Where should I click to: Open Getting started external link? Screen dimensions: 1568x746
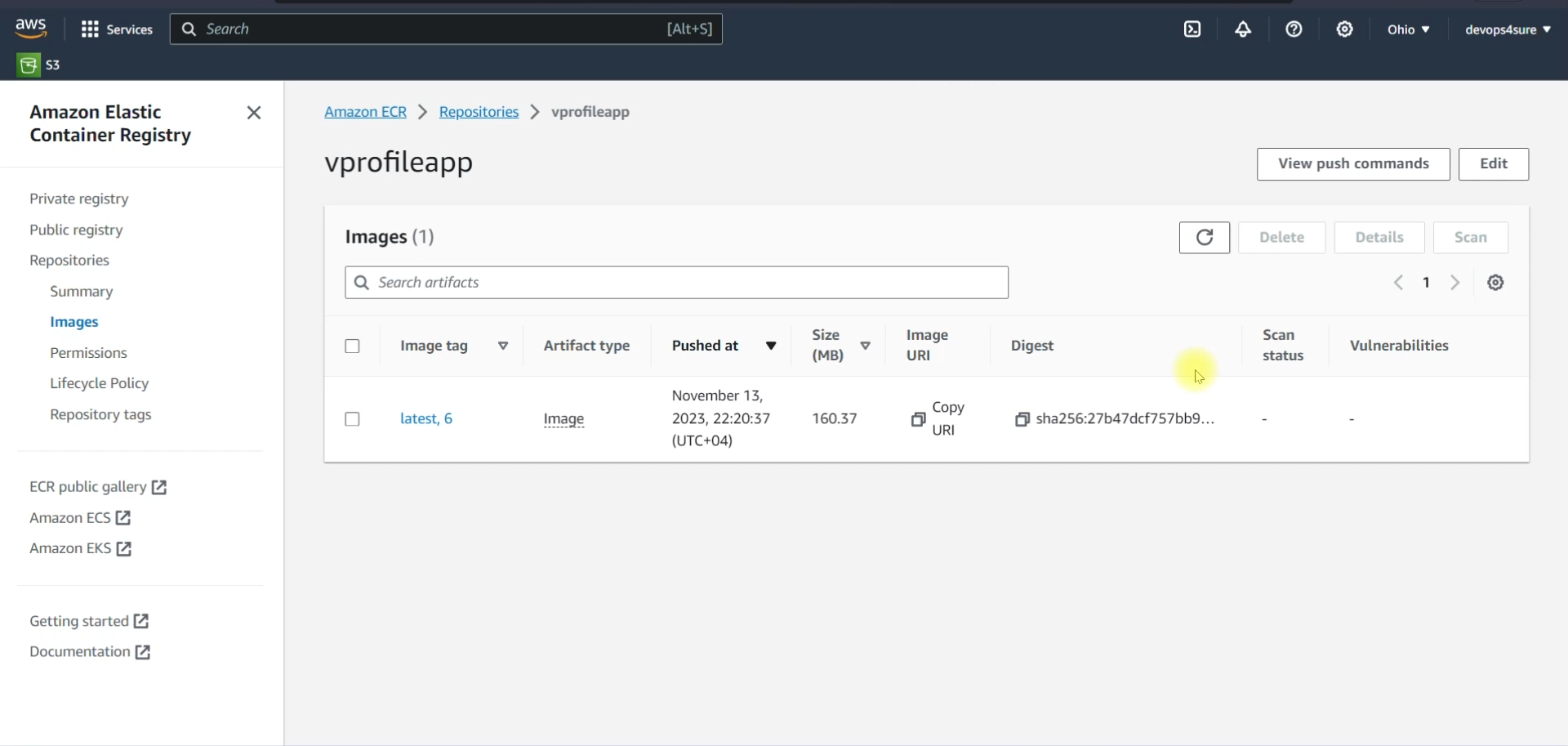[x=89, y=621]
